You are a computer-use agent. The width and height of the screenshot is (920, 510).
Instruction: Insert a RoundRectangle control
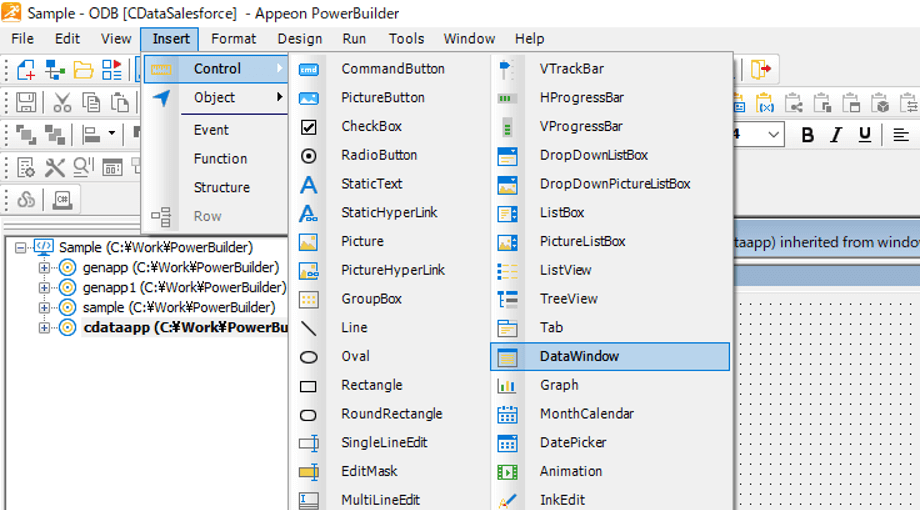[x=390, y=414]
